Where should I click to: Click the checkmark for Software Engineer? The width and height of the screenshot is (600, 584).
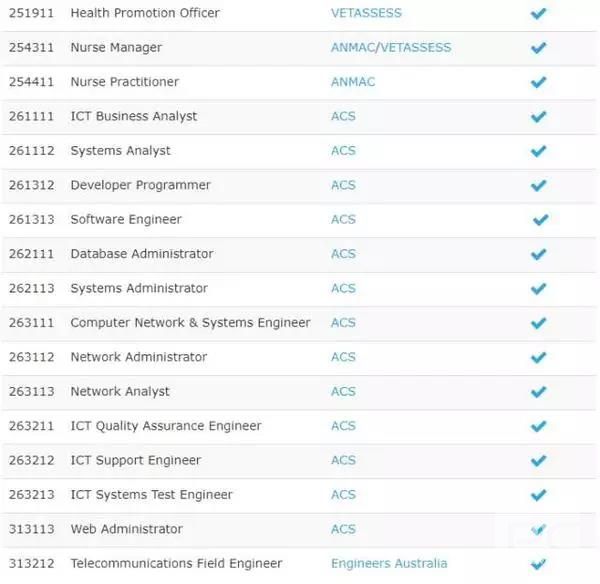[x=540, y=220]
